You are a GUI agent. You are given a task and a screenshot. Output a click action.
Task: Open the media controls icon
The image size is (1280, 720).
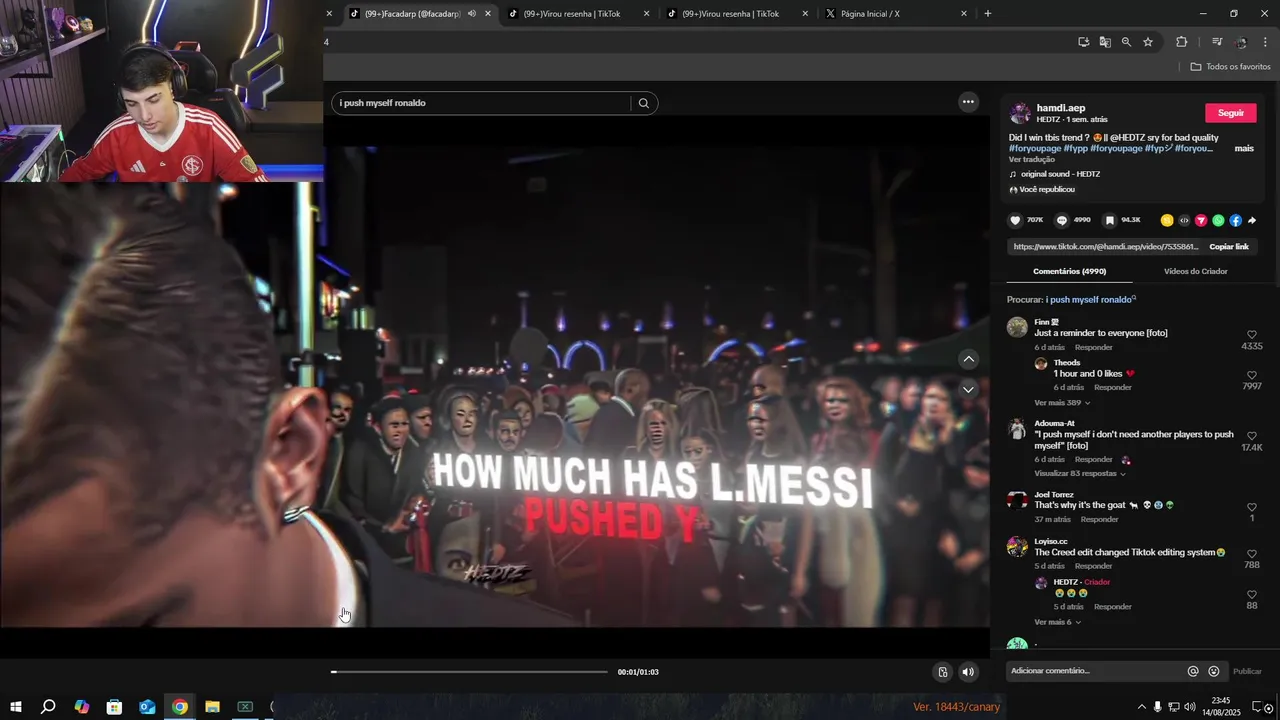click(1217, 42)
